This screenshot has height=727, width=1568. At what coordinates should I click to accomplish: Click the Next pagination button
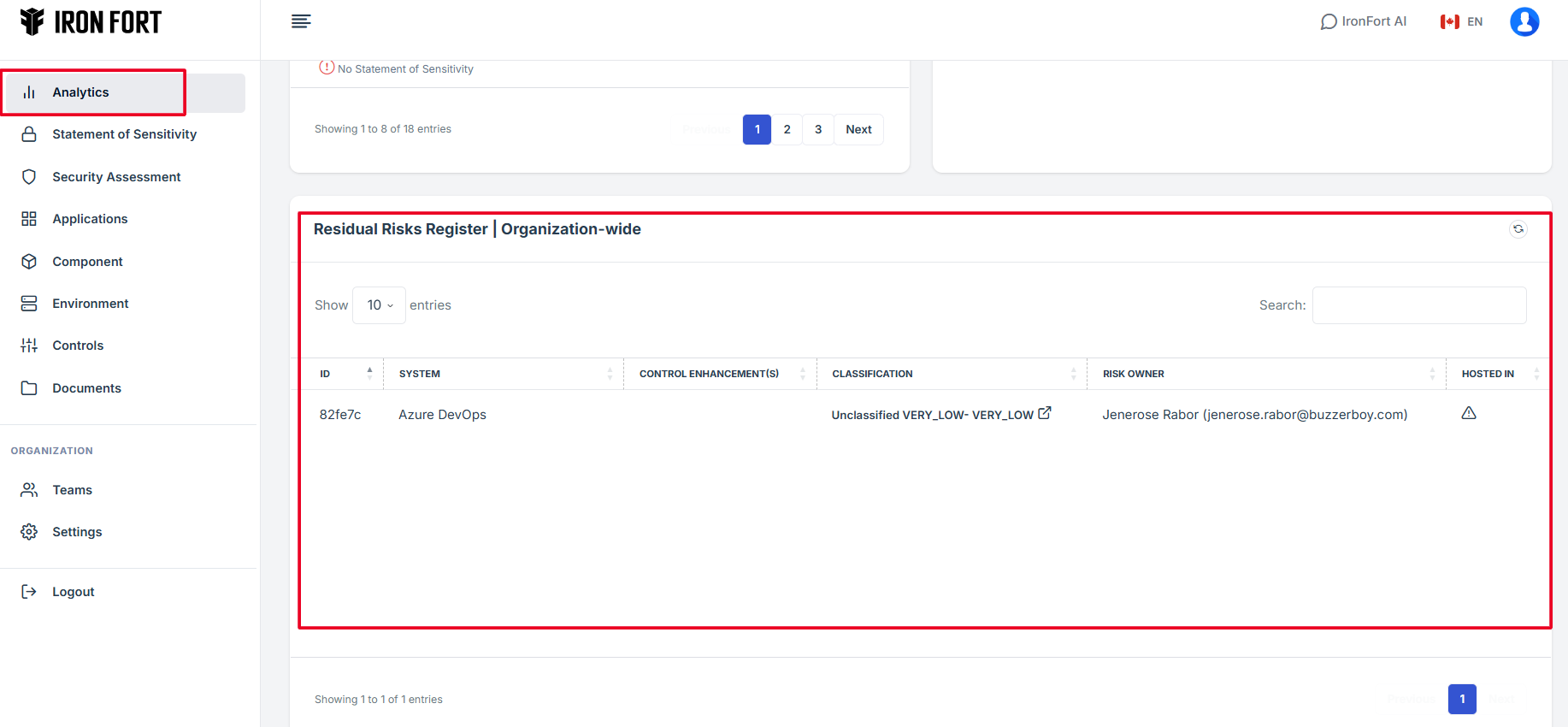click(x=858, y=130)
